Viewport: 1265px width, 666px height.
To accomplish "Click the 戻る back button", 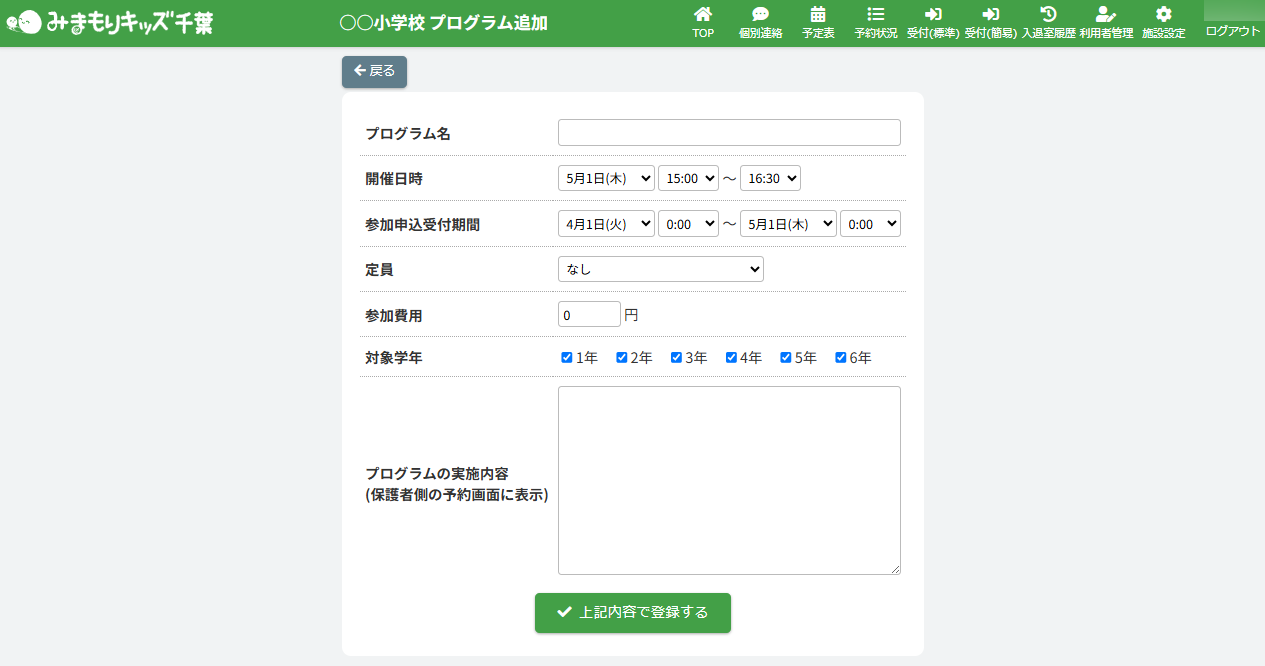I will pos(374,71).
